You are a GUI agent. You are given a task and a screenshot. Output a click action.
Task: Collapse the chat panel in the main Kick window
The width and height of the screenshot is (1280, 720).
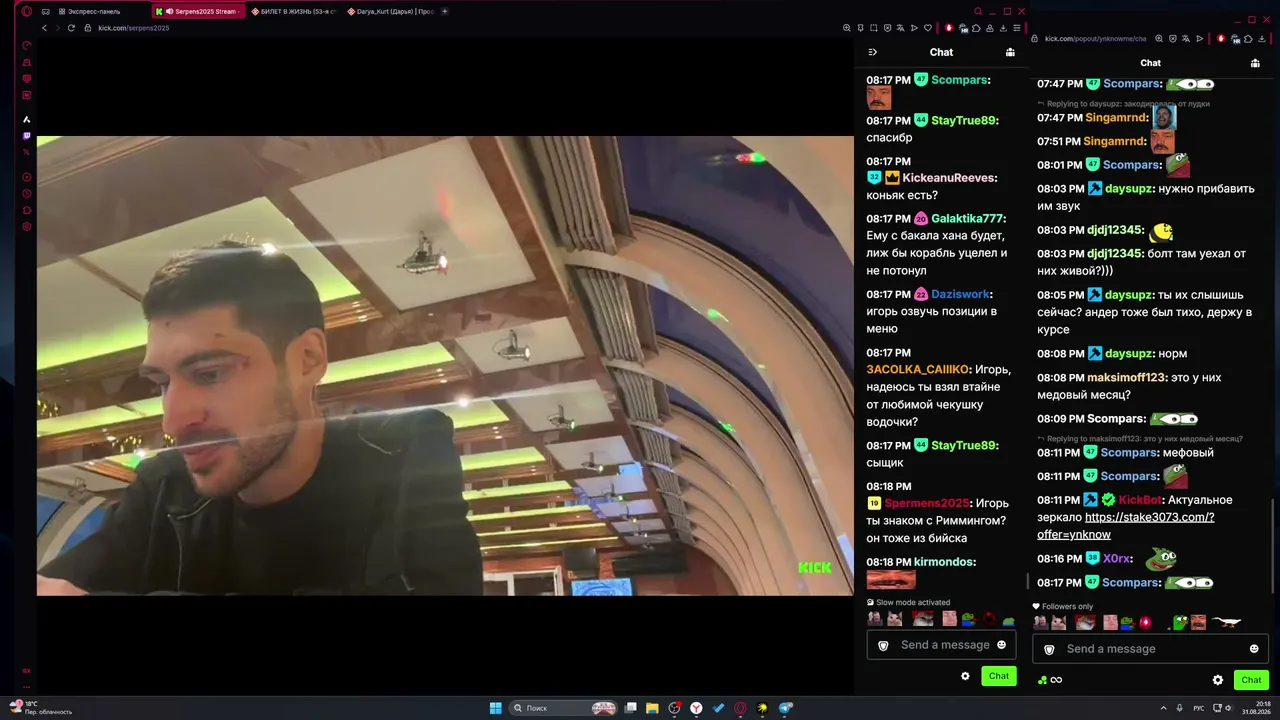click(872, 52)
